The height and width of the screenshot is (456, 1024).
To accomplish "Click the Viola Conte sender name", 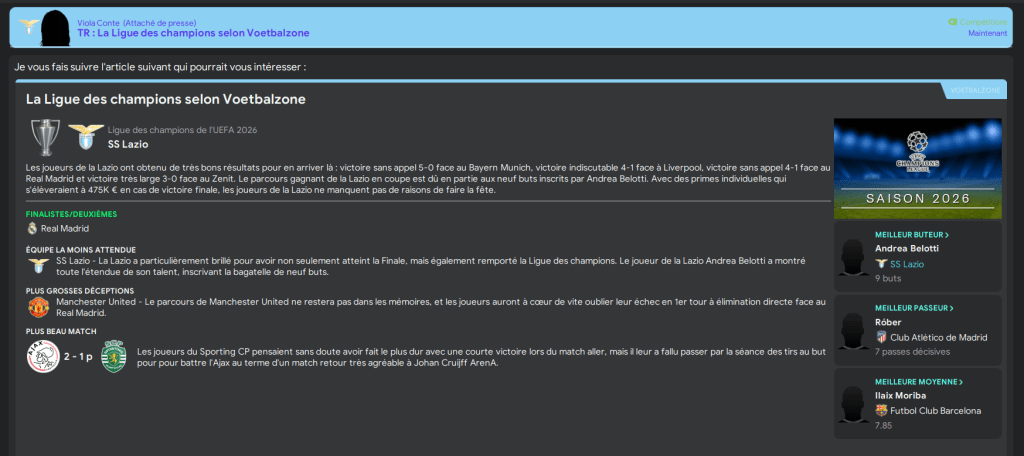I will pos(97,21).
